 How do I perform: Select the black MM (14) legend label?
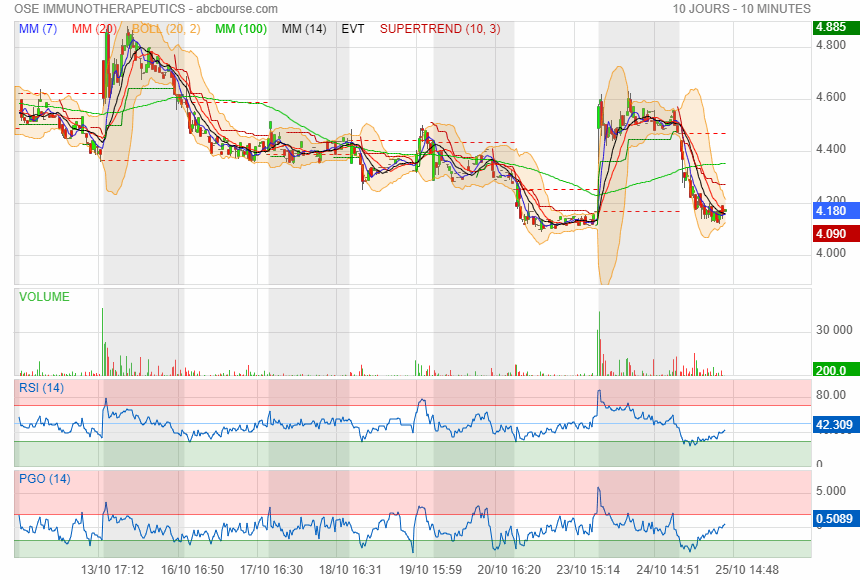(x=304, y=29)
